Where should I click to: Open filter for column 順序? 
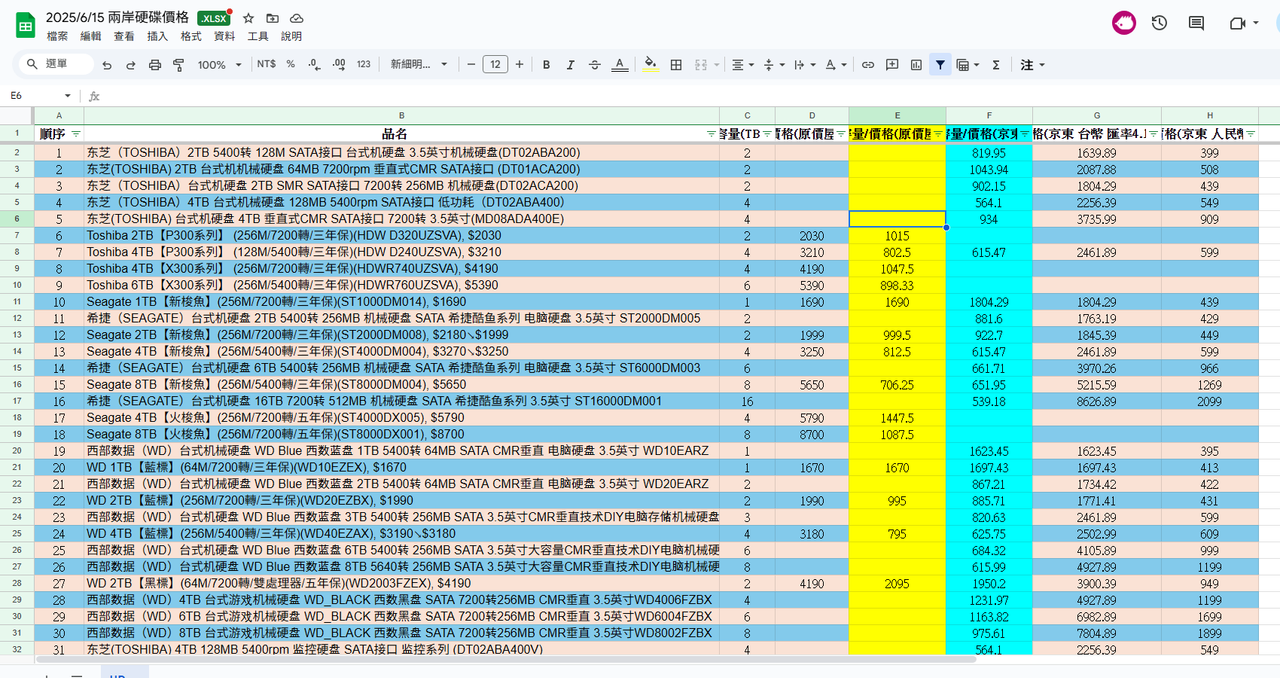click(x=76, y=133)
